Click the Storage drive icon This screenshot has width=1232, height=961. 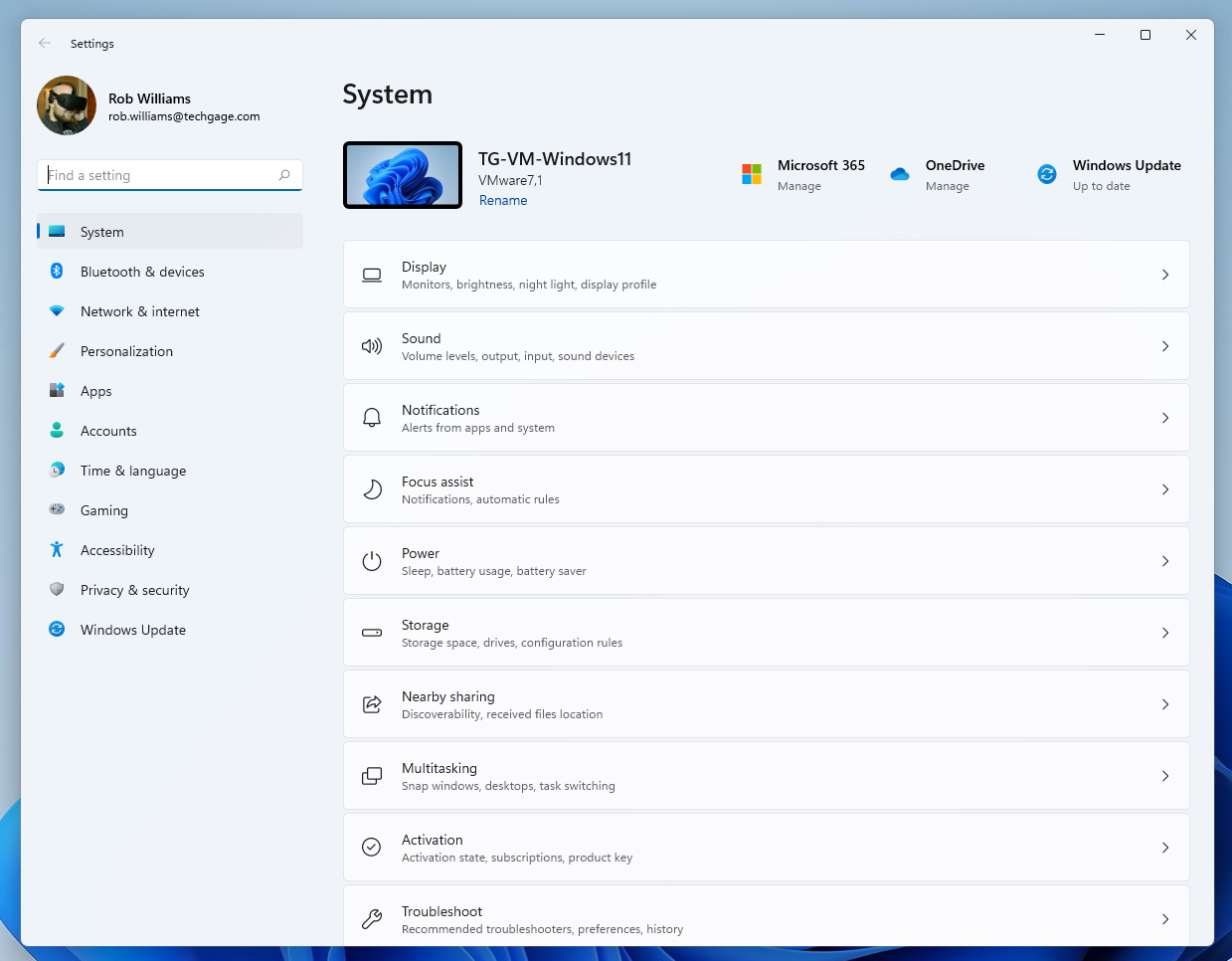coord(372,633)
